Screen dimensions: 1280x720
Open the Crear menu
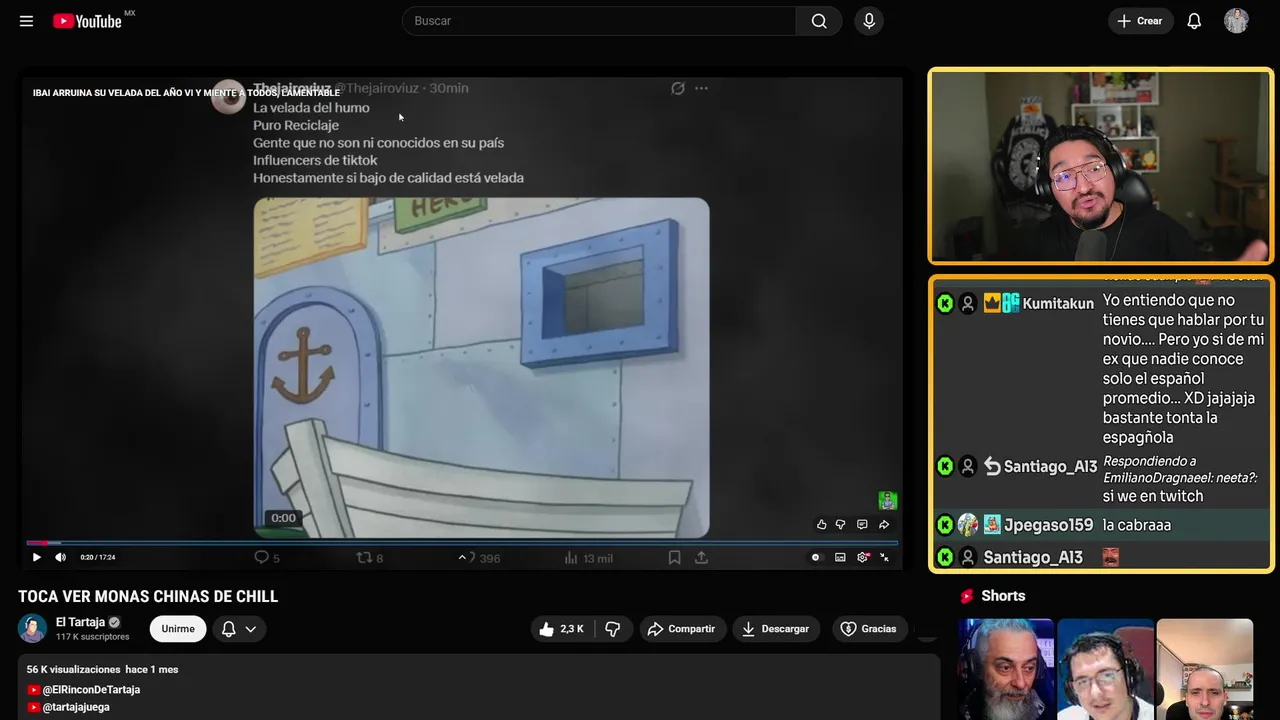pyautogui.click(x=1140, y=21)
